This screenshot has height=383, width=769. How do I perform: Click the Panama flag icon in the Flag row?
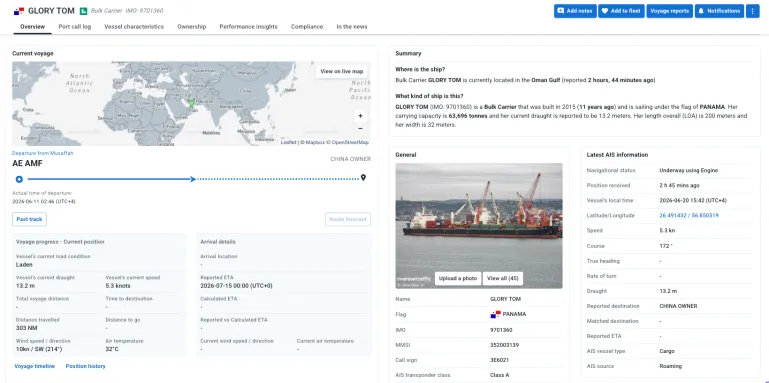495,314
